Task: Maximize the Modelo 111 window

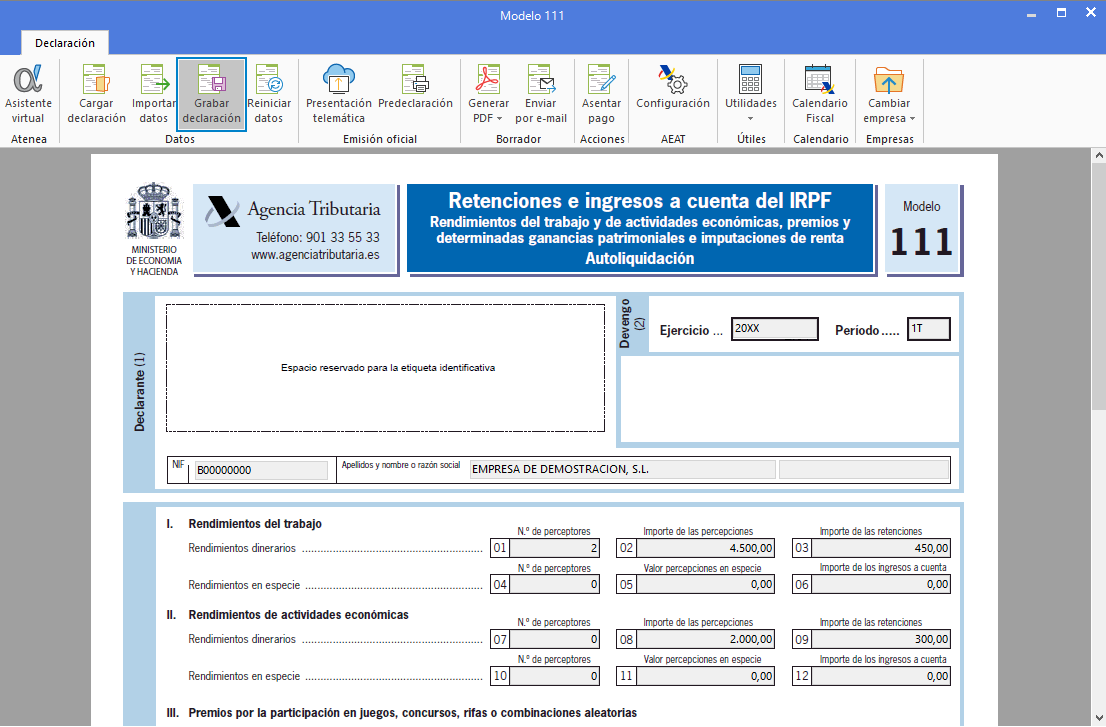Action: point(1061,13)
